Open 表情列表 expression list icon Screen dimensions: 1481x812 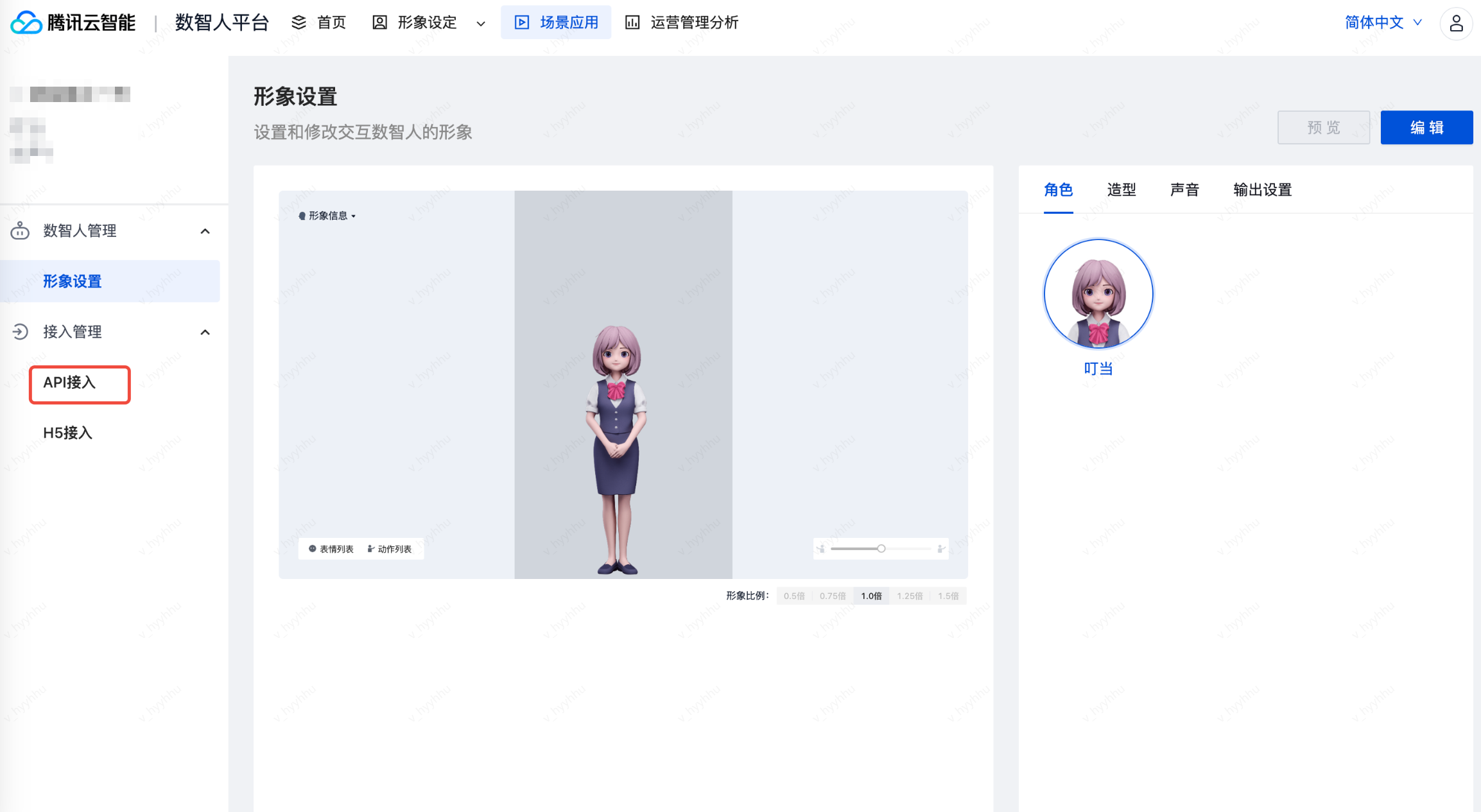(313, 549)
